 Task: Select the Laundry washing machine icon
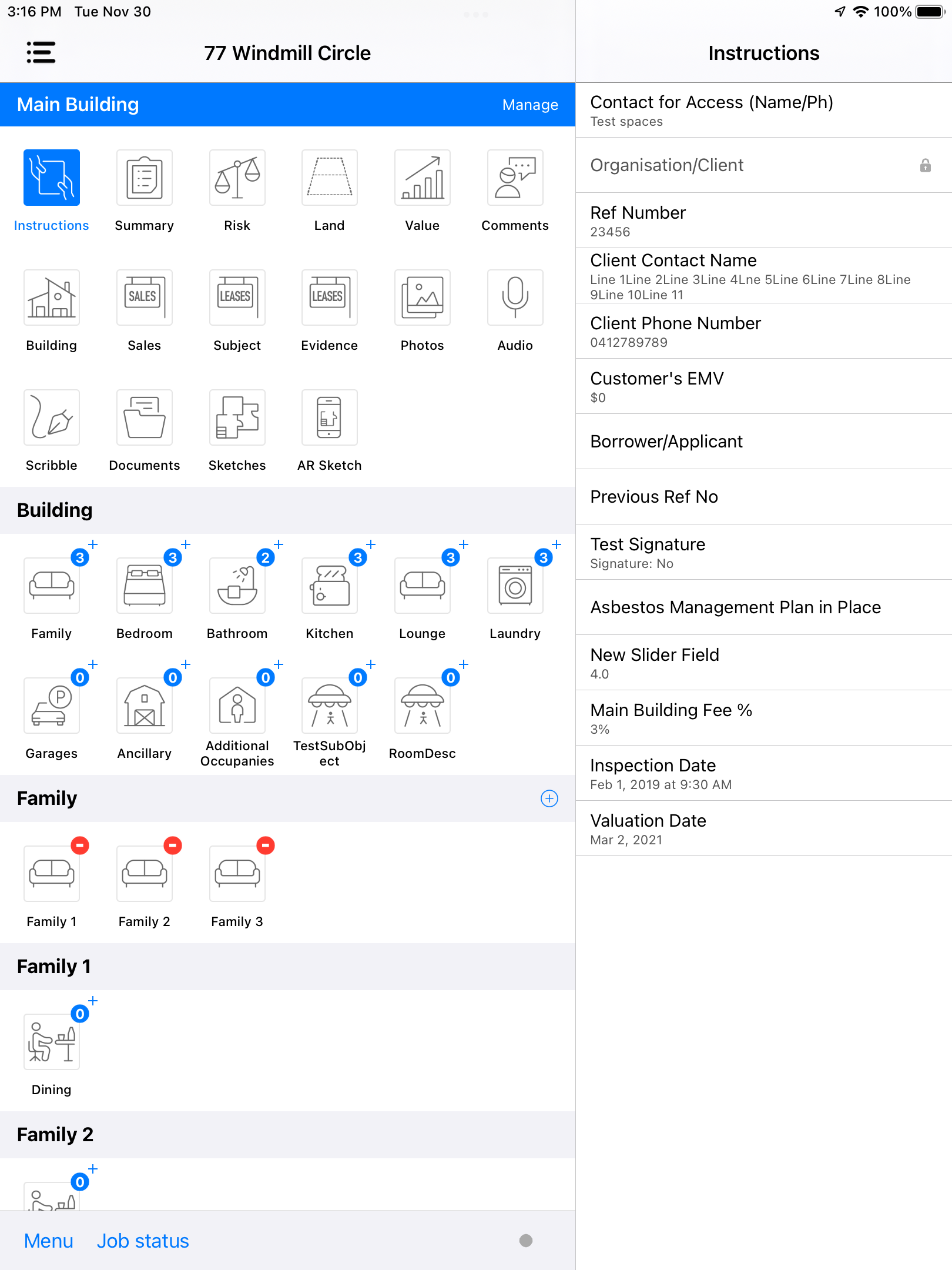coord(515,586)
